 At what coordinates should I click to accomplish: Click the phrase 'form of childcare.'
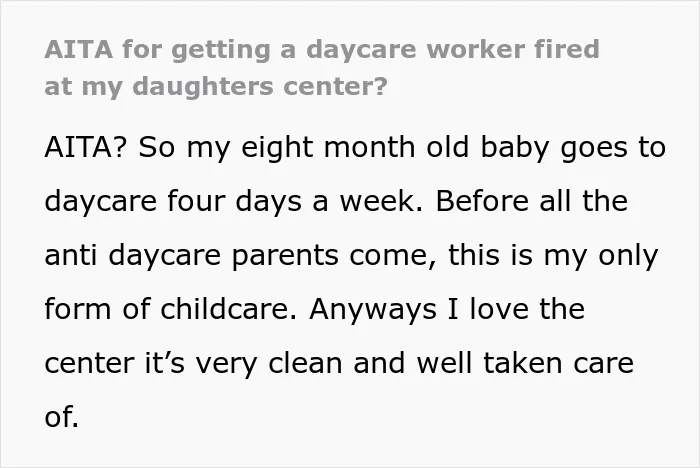[x=171, y=309]
